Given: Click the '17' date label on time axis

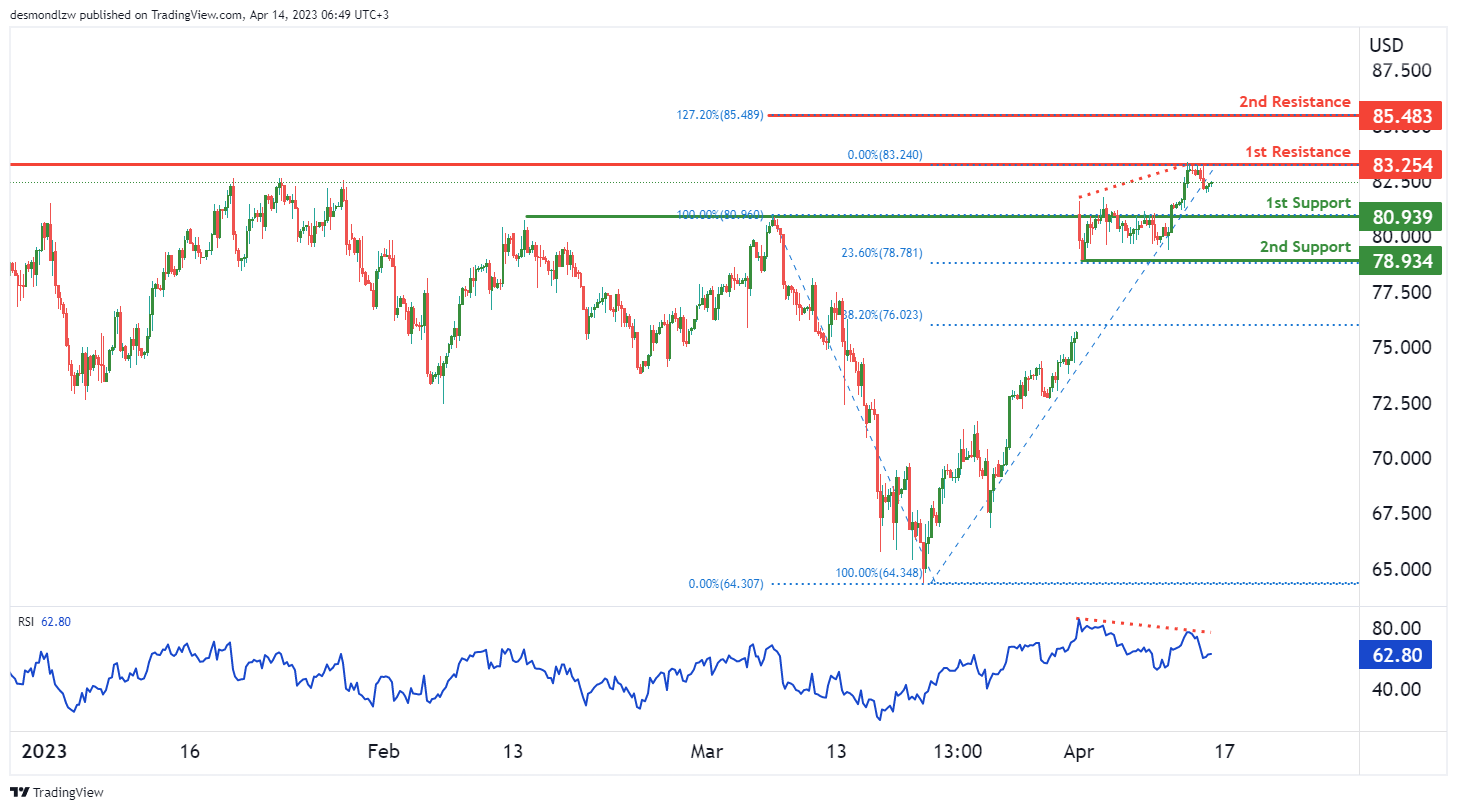Looking at the screenshot, I should (1223, 751).
